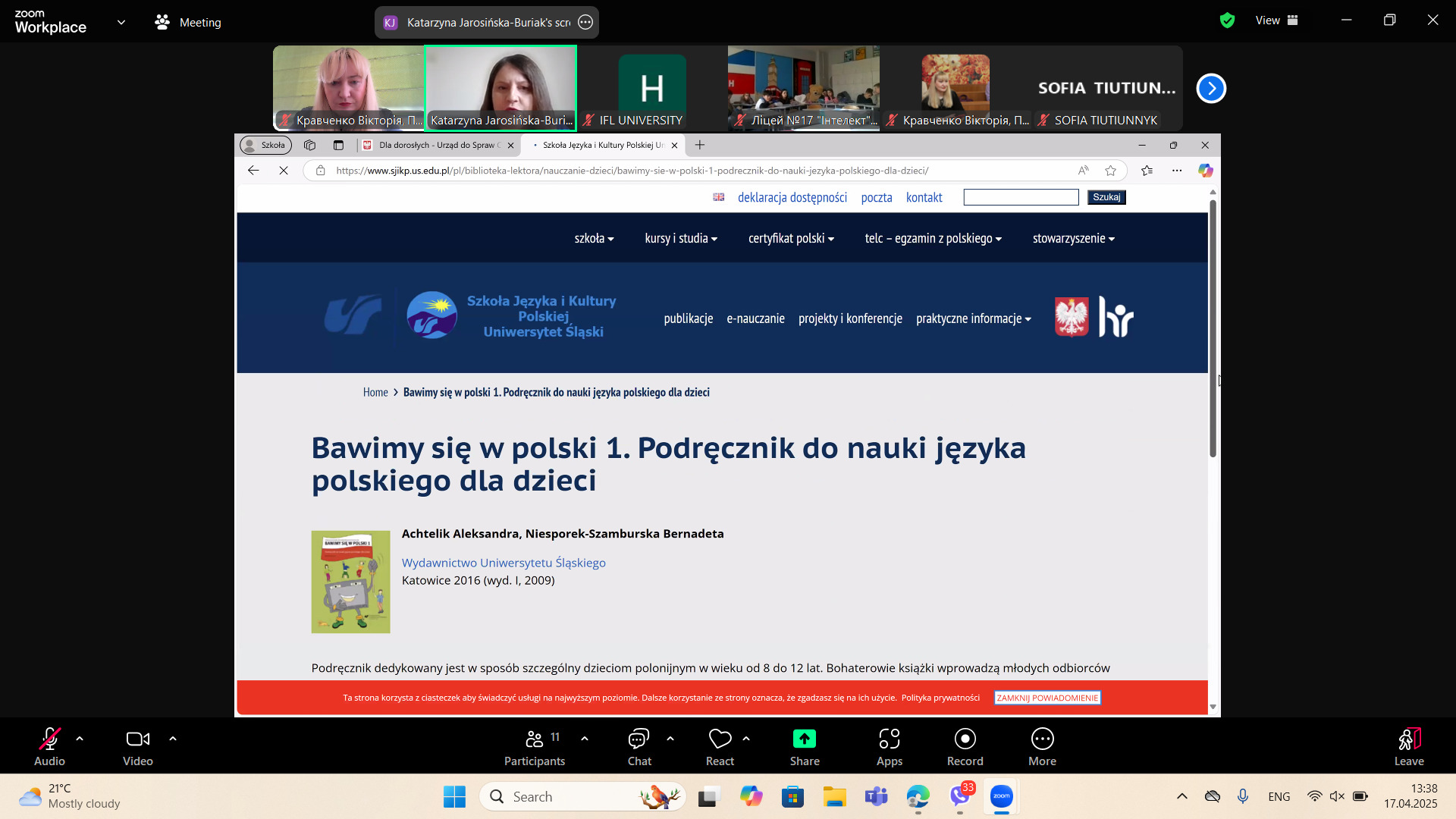Open the Wydawnictwo Uniwersytetu Śląskiego link

504,563
